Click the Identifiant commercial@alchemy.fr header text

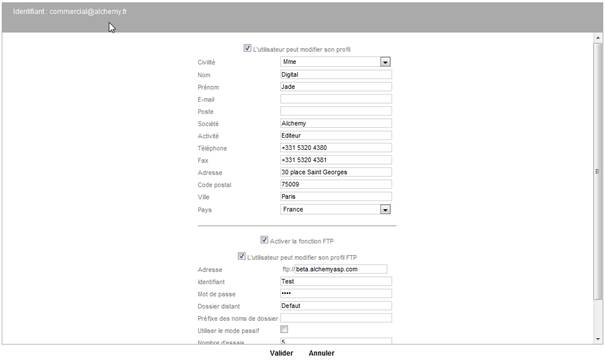click(x=70, y=12)
